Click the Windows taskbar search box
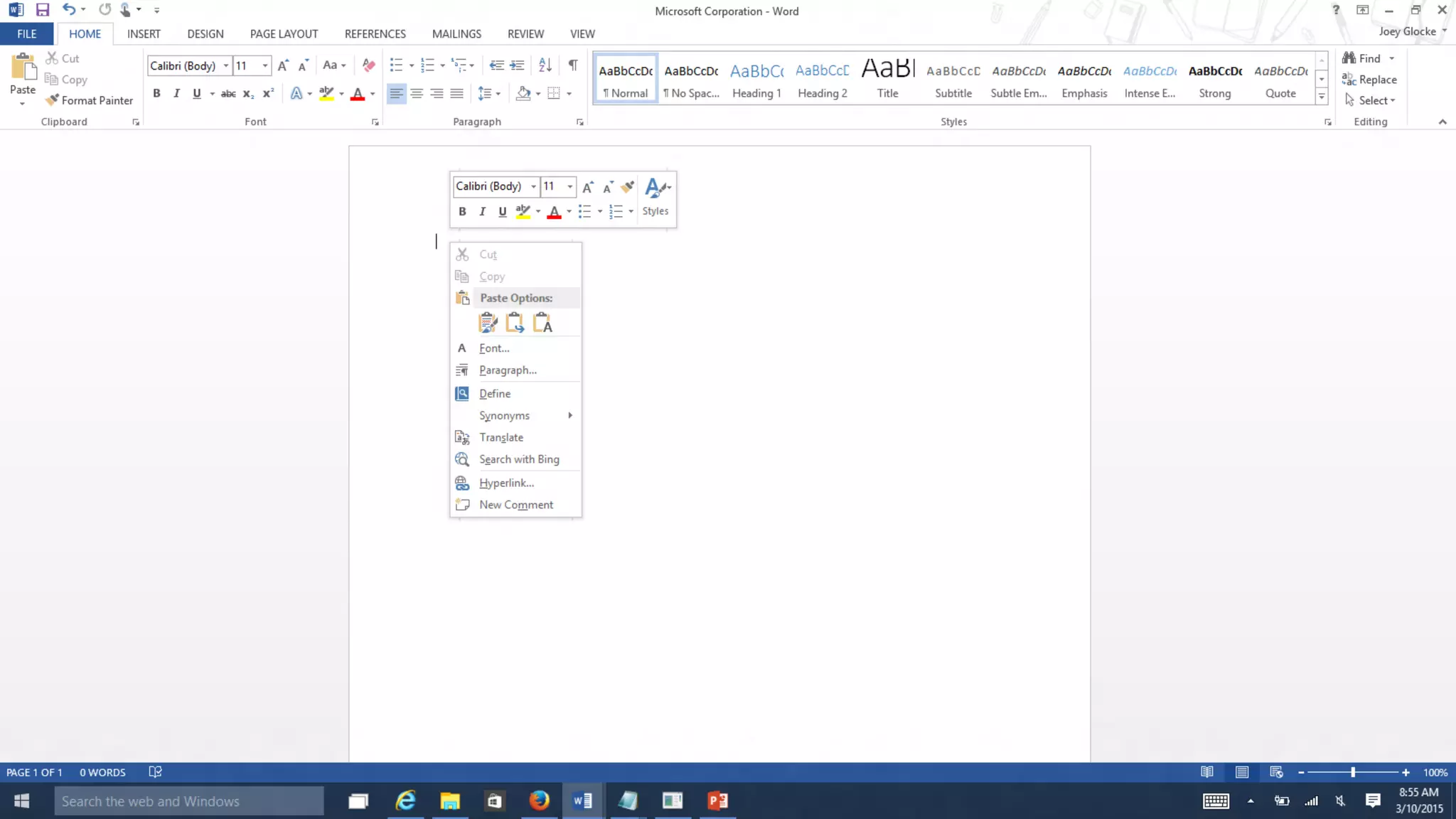This screenshot has width=1456, height=819. 189,801
